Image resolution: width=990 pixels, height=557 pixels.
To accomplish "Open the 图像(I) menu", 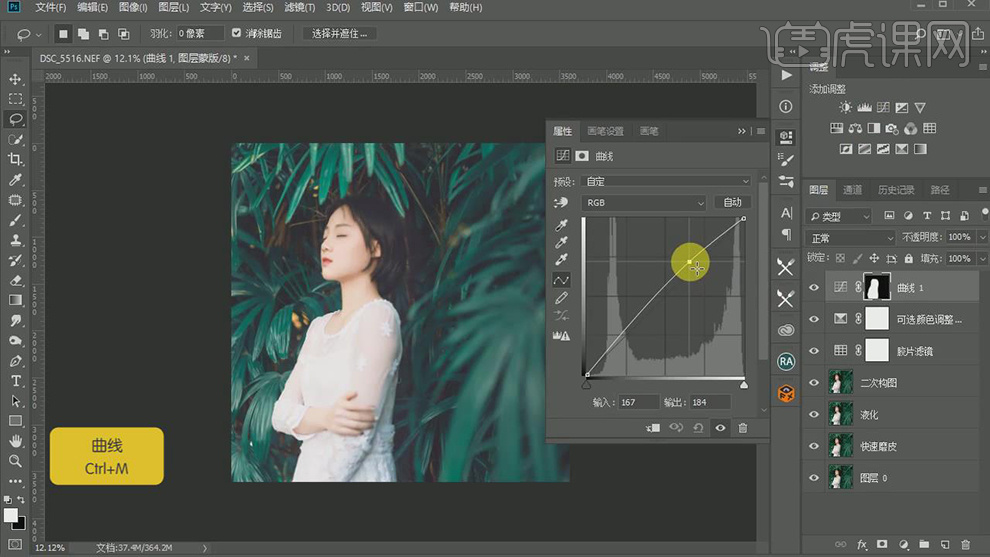I will click(133, 8).
